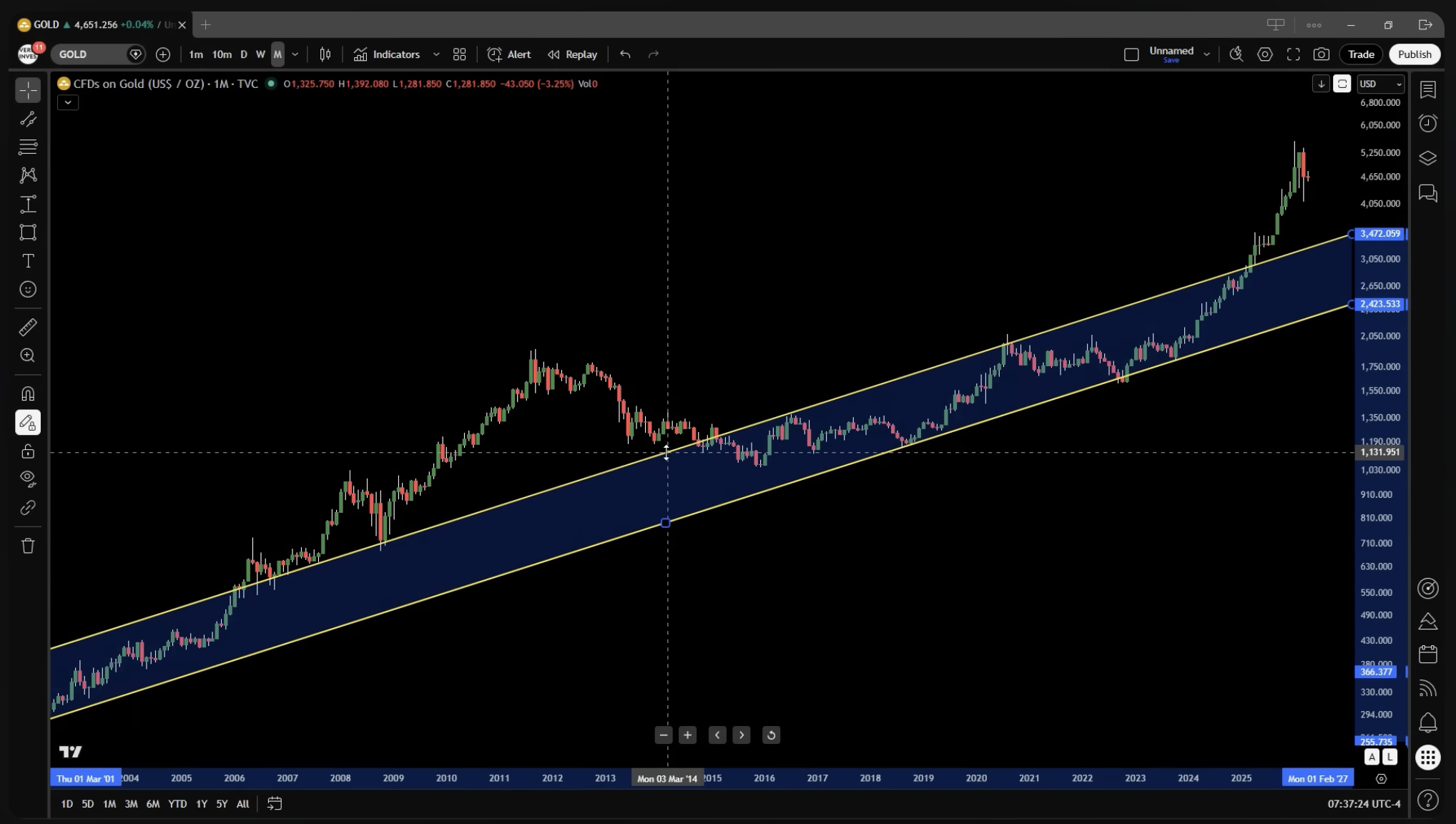Click the Publish button

point(1414,54)
